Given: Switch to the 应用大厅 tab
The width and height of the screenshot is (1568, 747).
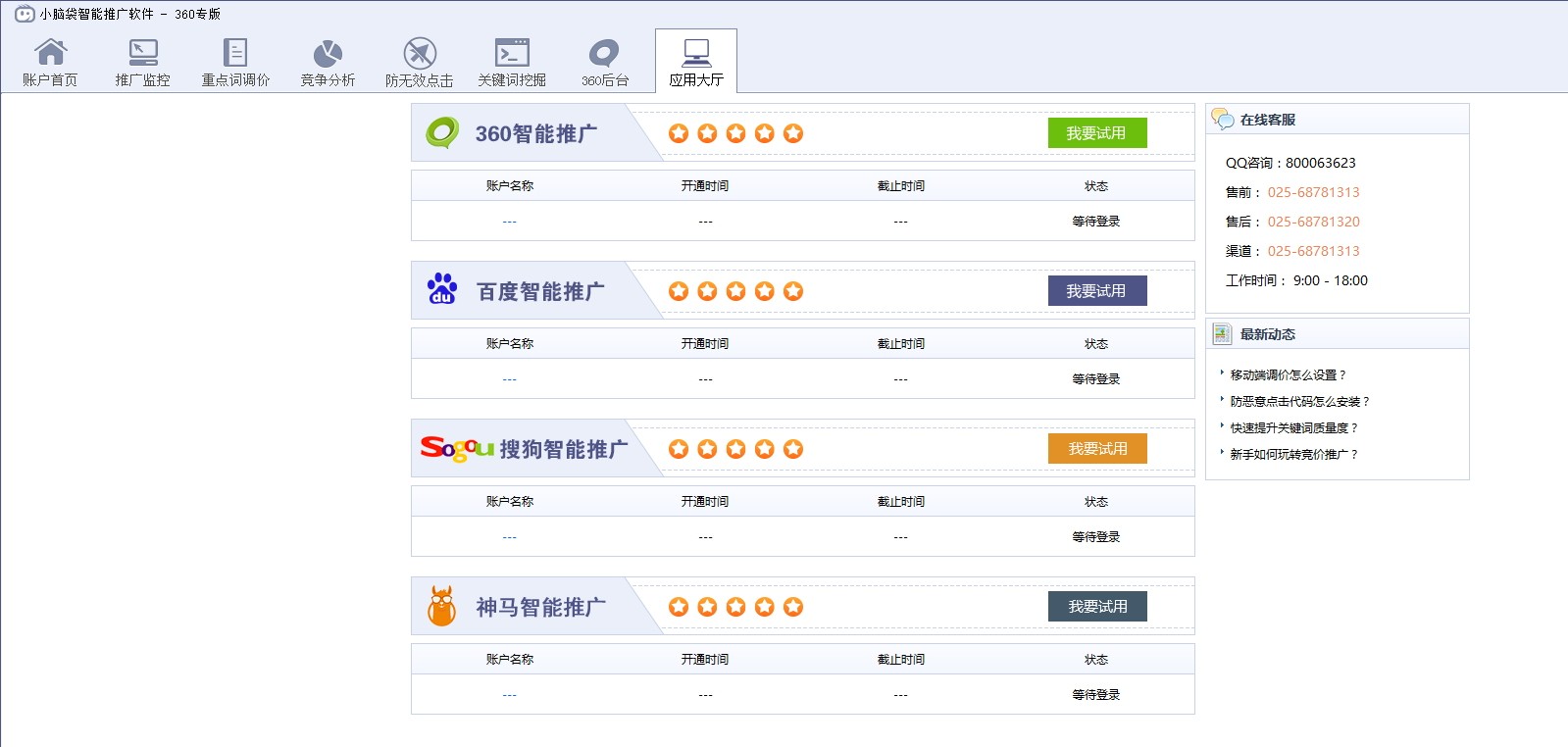Looking at the screenshot, I should point(696,62).
